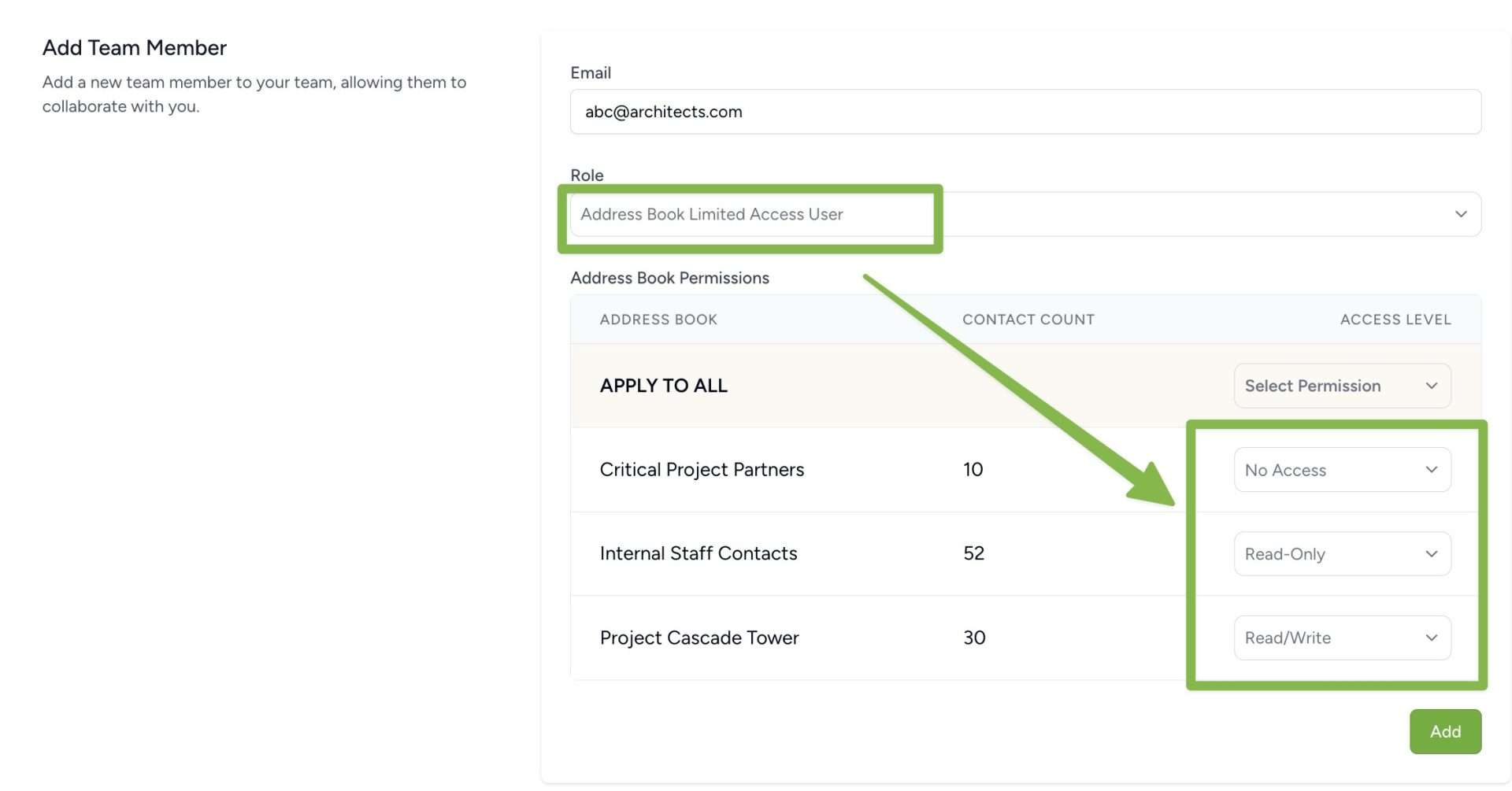
Task: Change access level for Critical Project Partners
Action: [x=1342, y=470]
